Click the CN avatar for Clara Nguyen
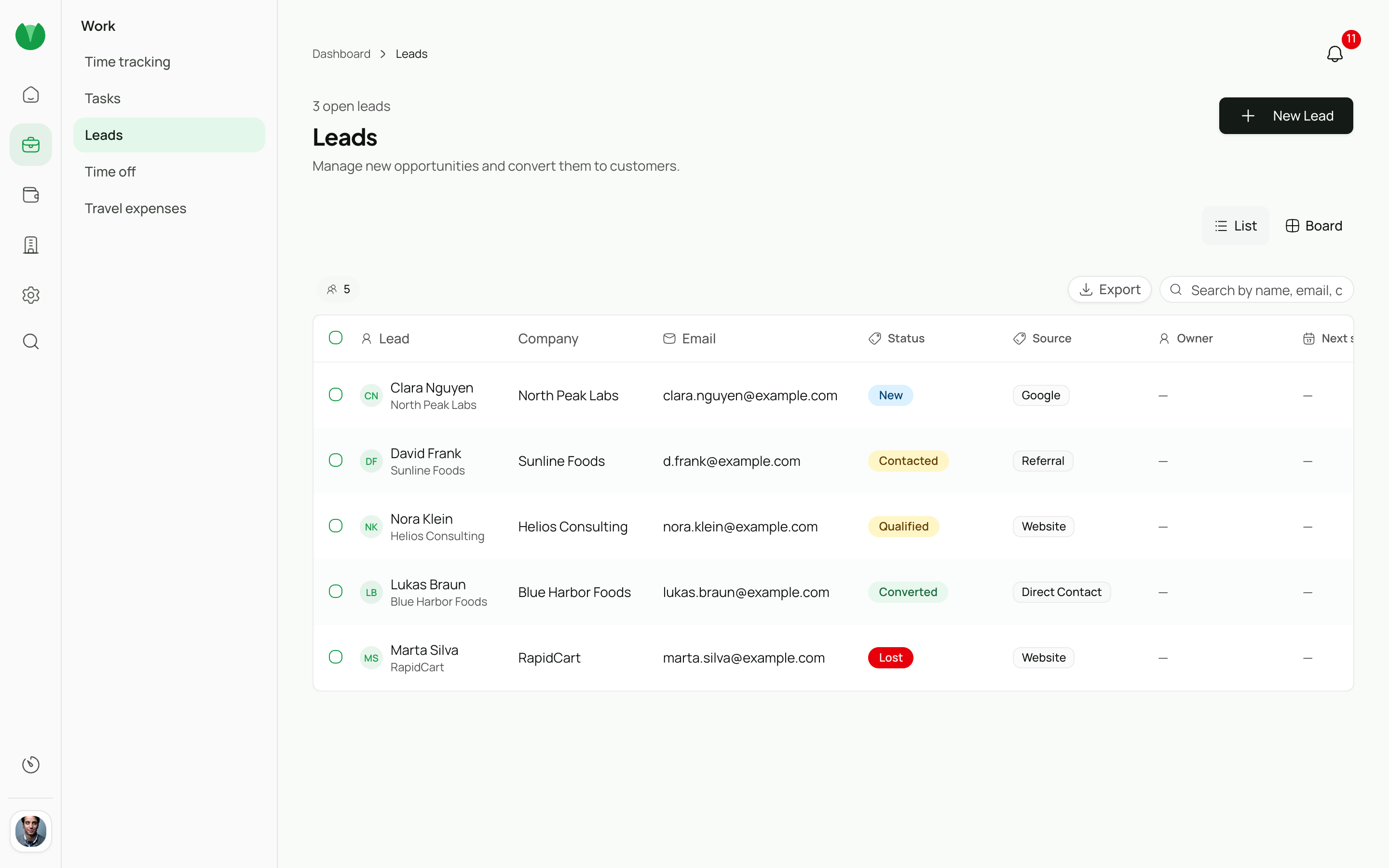 371,395
